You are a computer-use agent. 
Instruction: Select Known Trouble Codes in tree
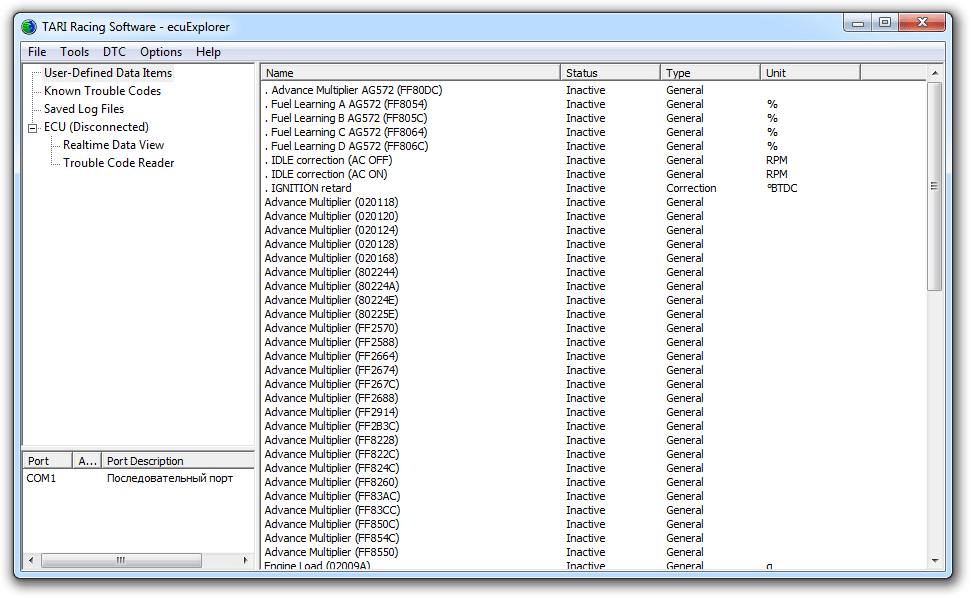coord(102,91)
